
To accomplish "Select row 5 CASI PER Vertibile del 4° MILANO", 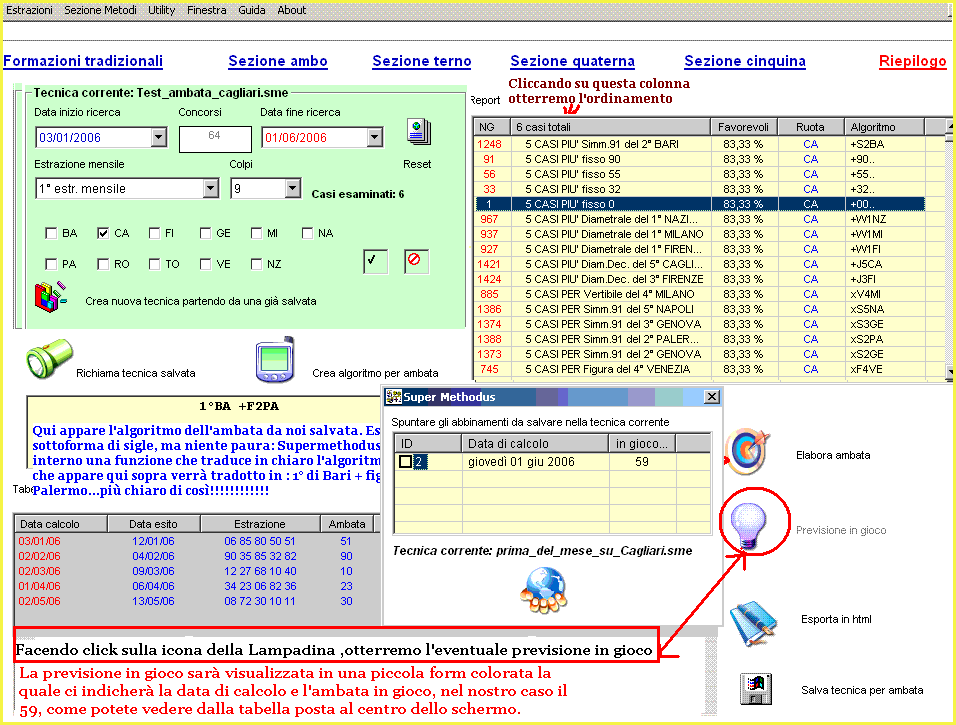I will pos(700,294).
